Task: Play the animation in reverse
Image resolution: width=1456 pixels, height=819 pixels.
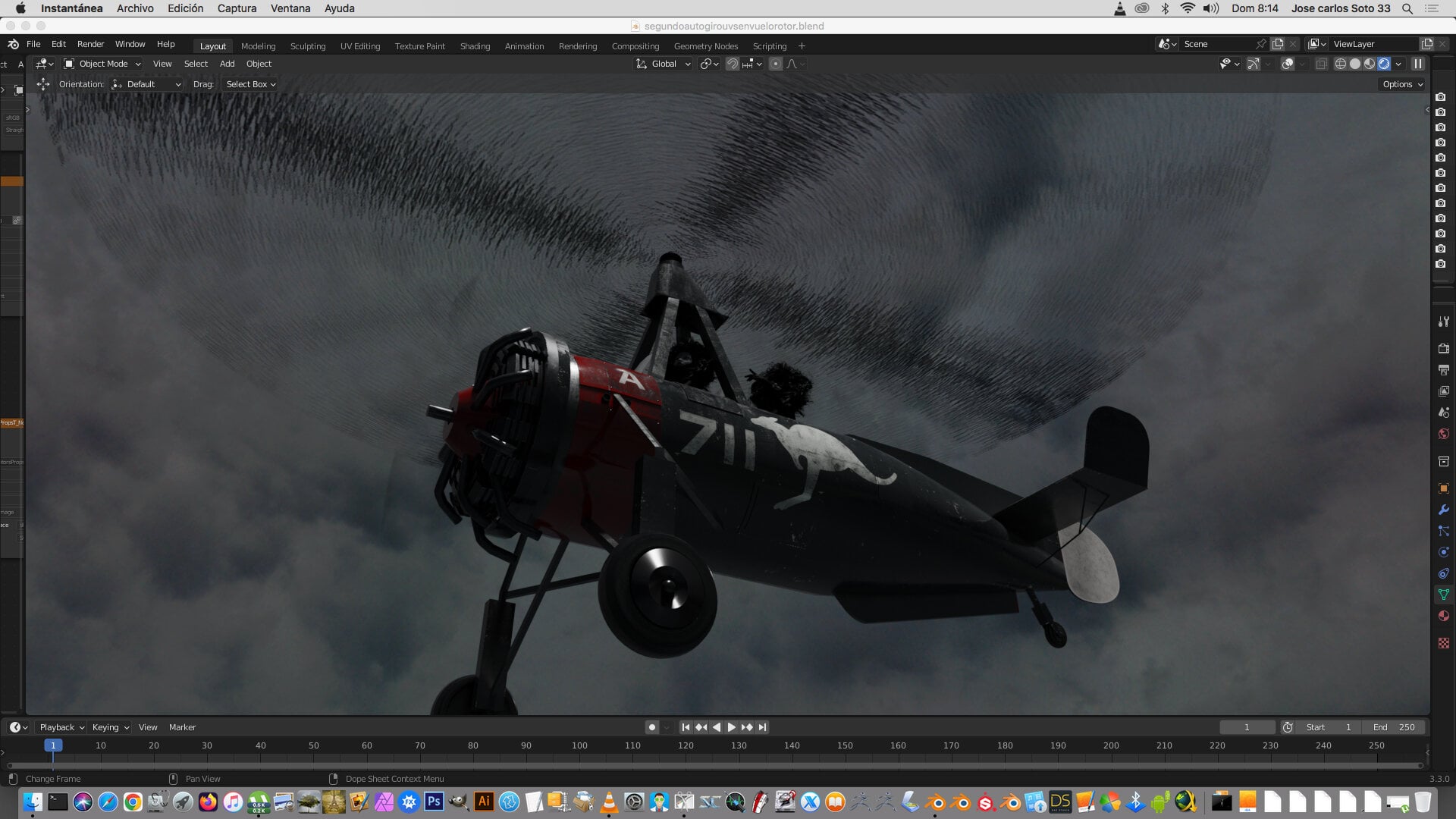Action: tap(717, 727)
